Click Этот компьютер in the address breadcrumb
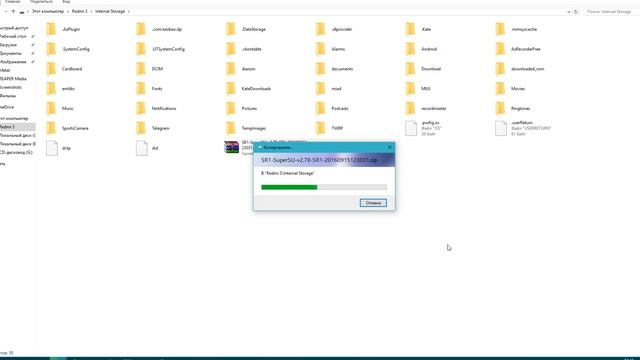The height and width of the screenshot is (360, 640). (x=48, y=11)
